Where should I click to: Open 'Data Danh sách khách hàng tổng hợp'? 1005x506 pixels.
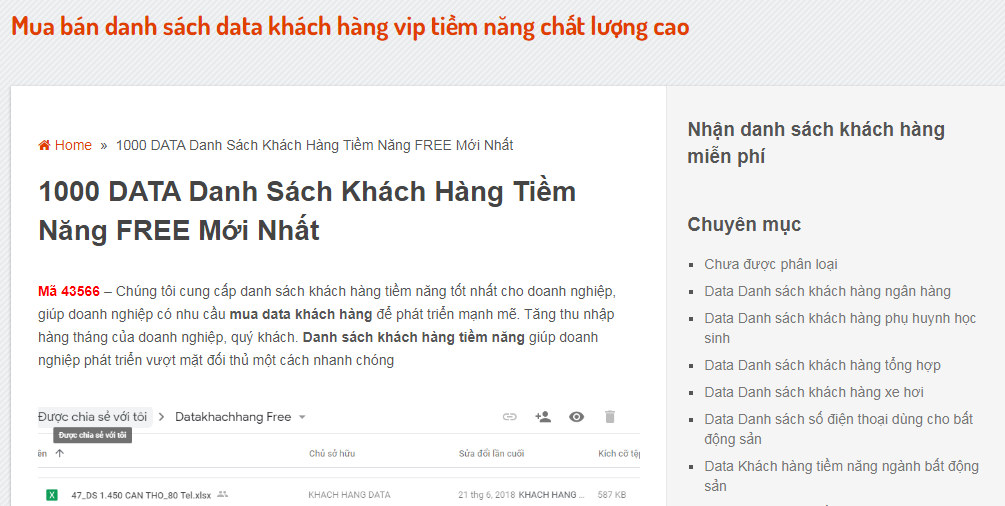[x=822, y=365]
